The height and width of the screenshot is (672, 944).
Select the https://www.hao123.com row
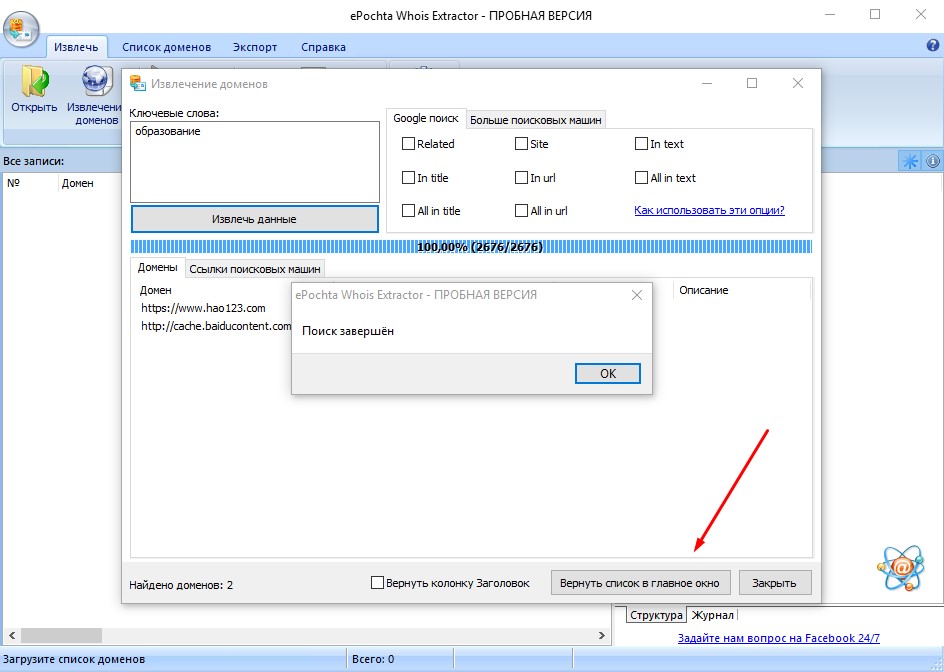click(x=203, y=308)
